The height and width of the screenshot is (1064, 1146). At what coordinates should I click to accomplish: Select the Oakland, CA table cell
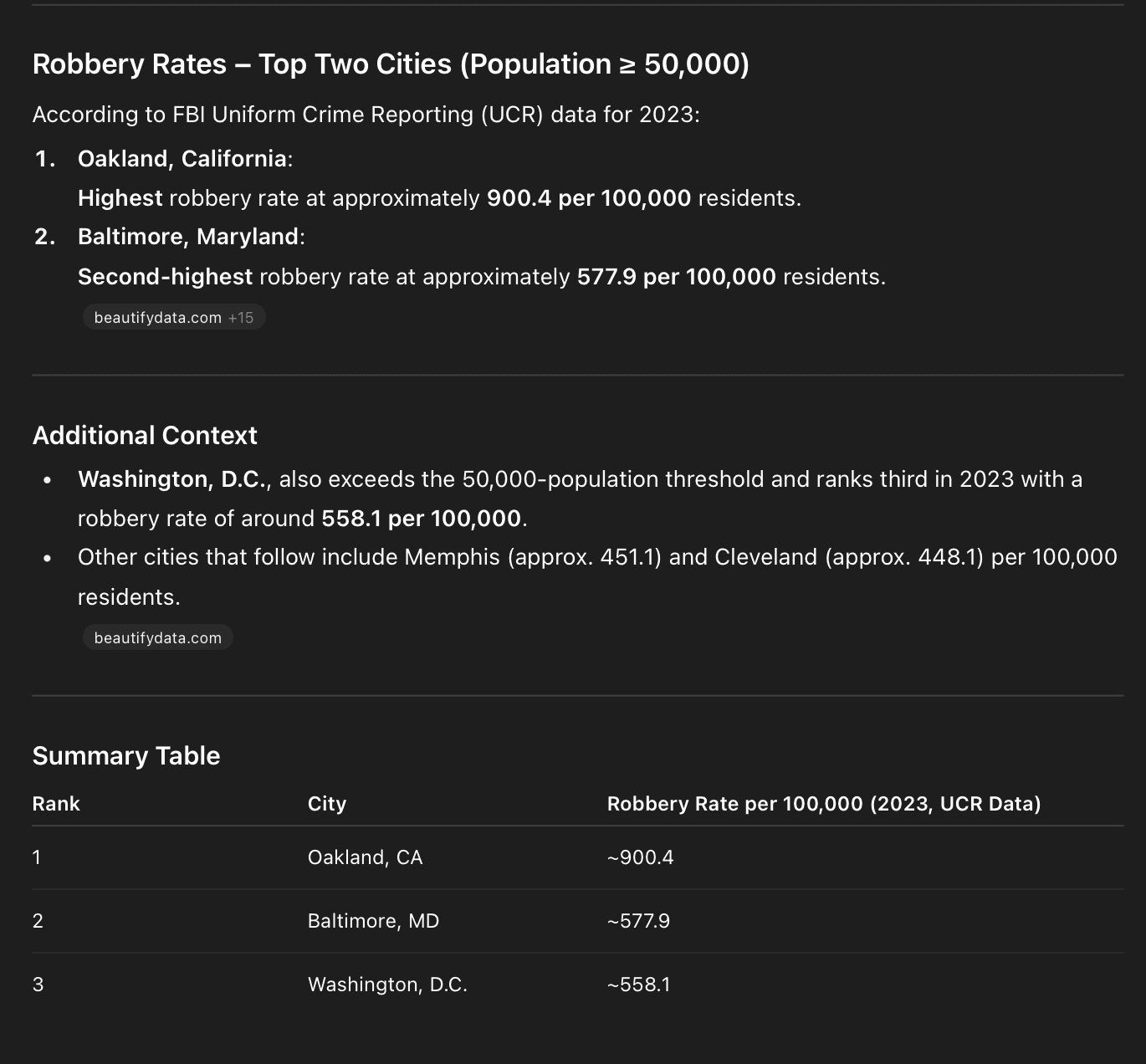coord(365,857)
